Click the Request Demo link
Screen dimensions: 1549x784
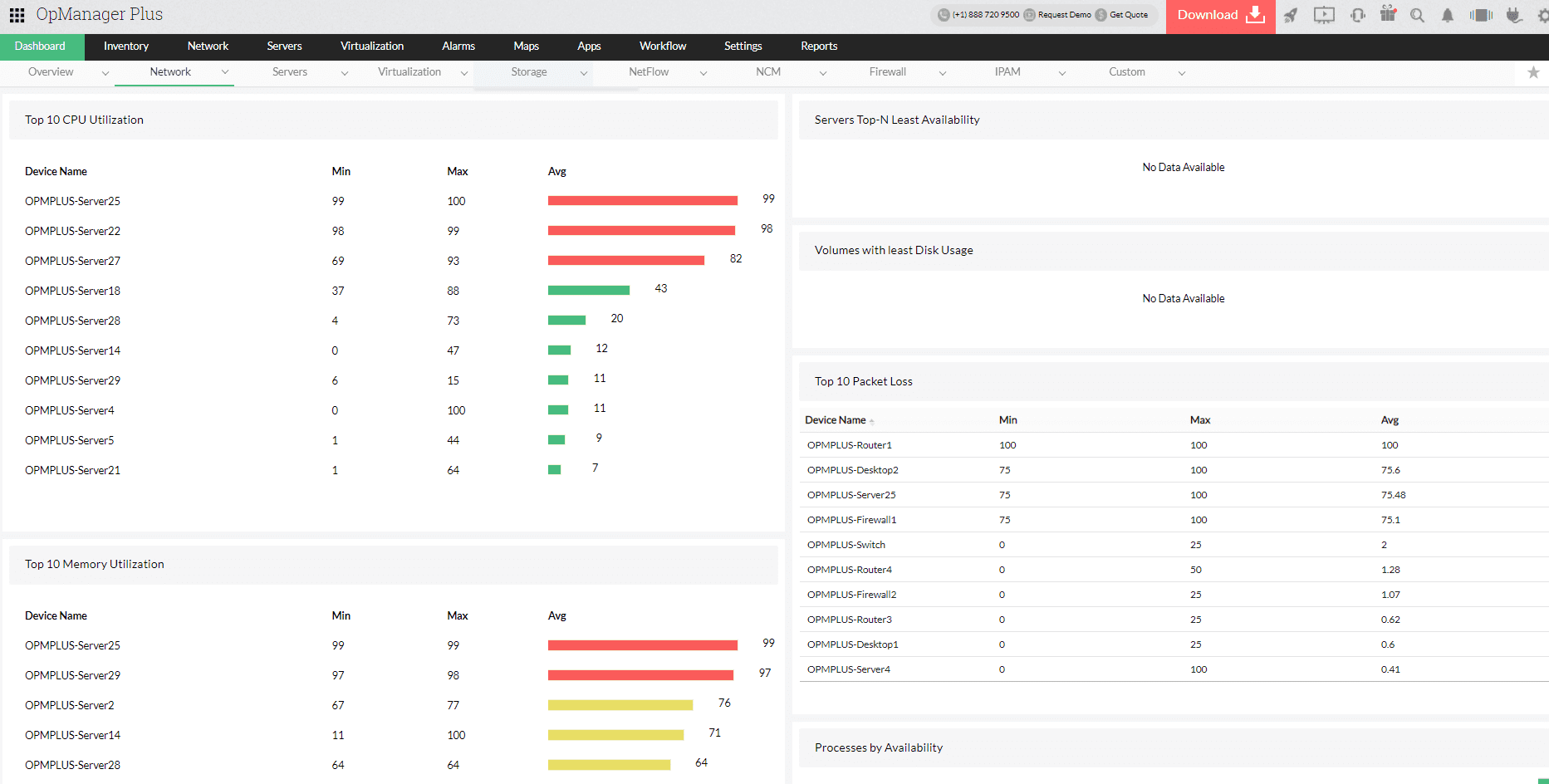click(x=1063, y=15)
